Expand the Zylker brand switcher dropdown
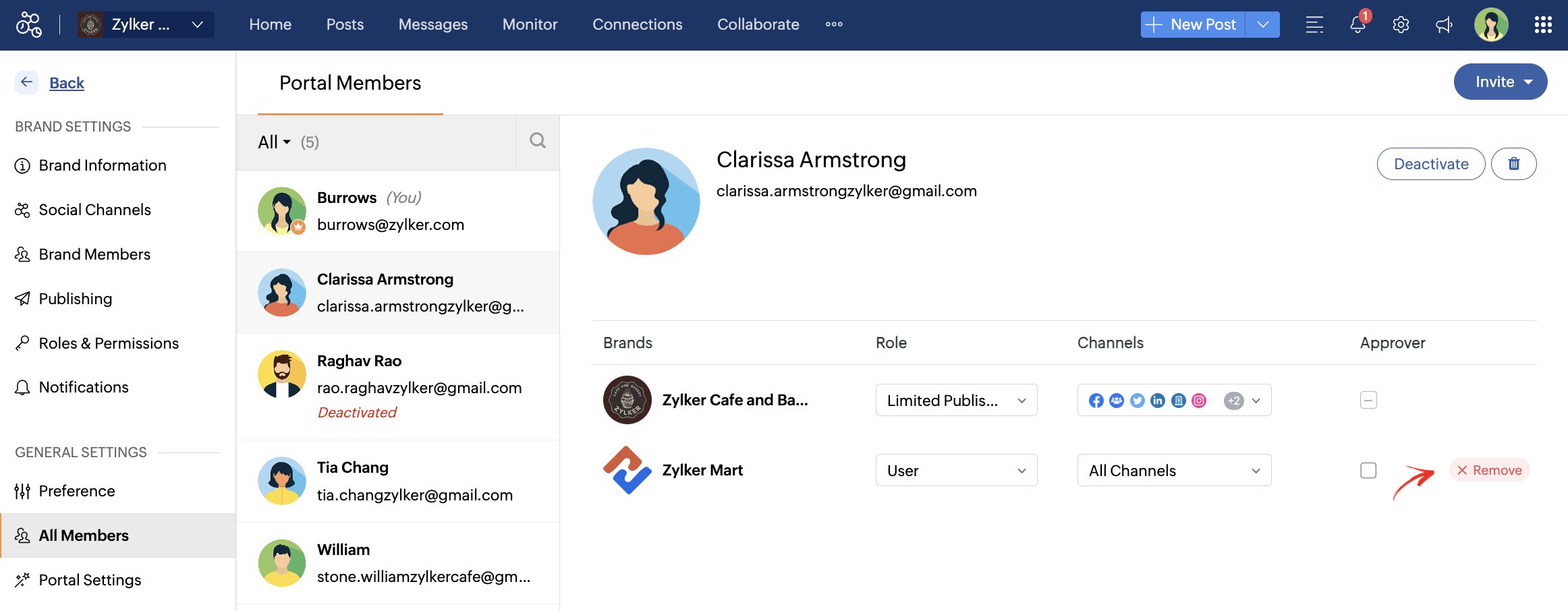 tap(146, 25)
